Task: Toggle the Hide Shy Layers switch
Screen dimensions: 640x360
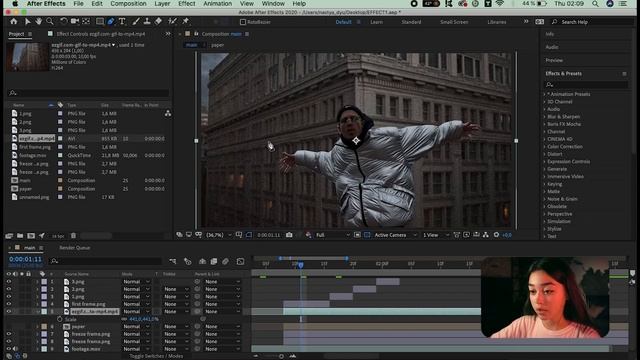Action: [x=202, y=261]
